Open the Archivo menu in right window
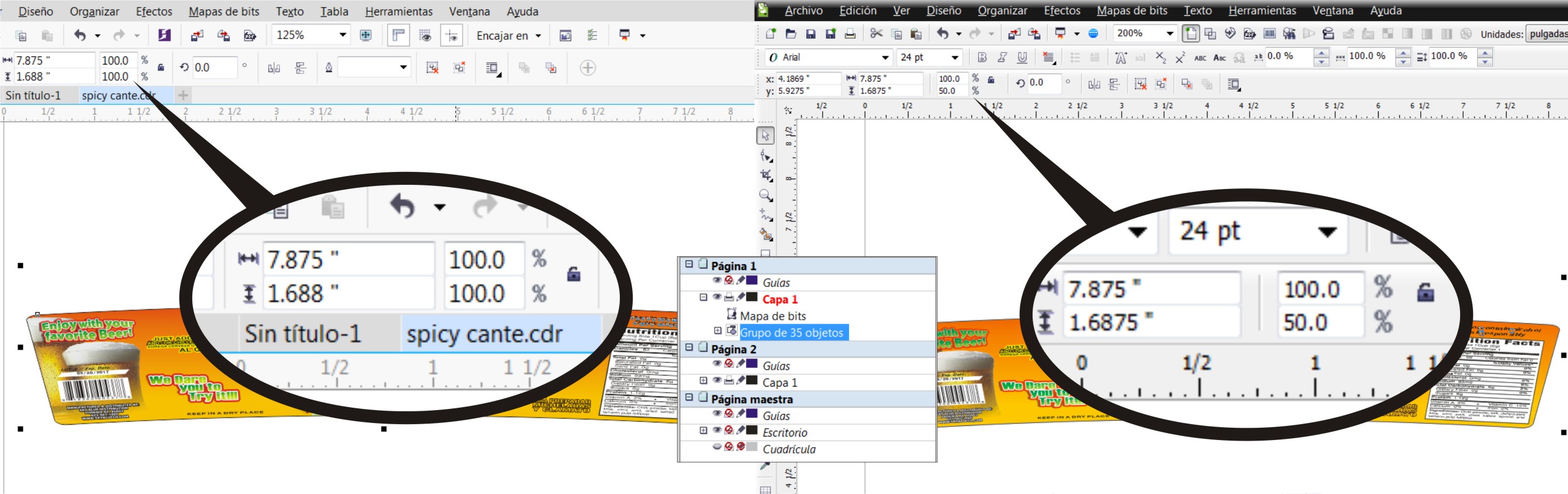This screenshot has width=1568, height=494. (x=803, y=11)
